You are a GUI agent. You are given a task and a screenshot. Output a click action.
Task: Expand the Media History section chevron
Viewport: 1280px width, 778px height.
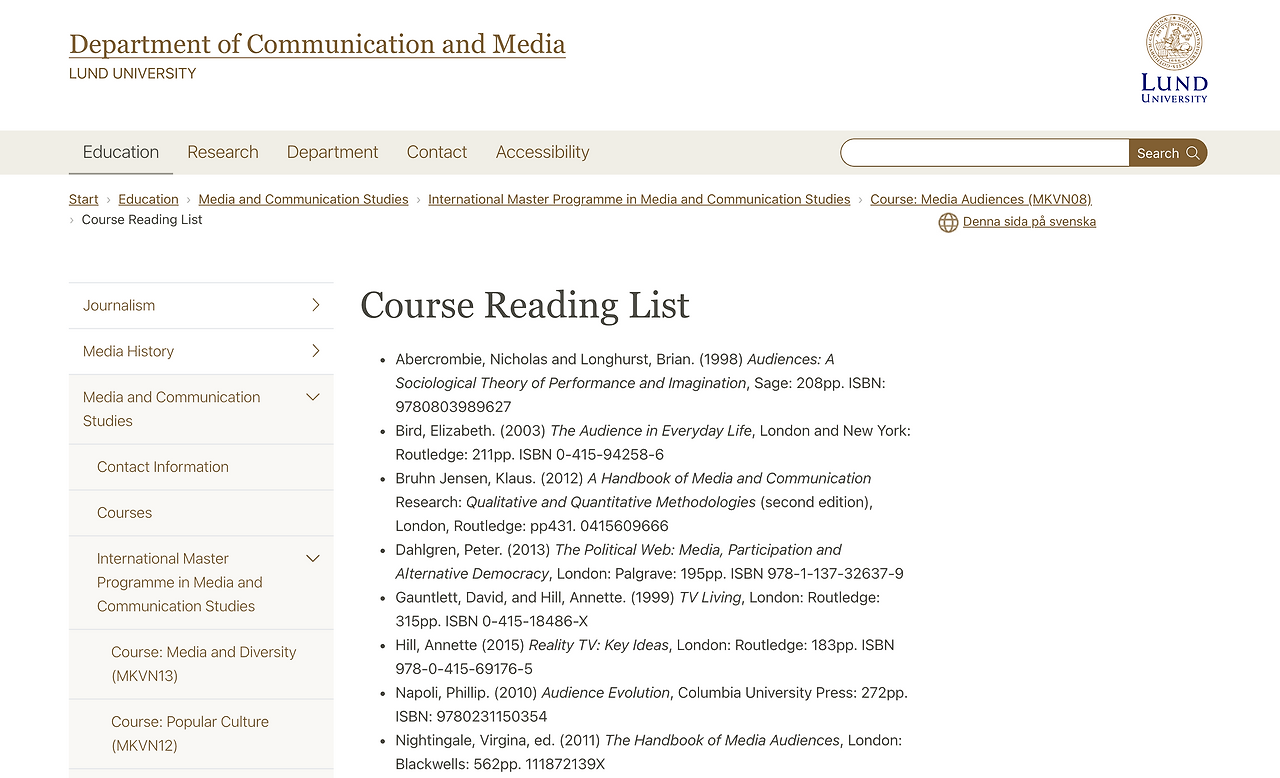(315, 351)
